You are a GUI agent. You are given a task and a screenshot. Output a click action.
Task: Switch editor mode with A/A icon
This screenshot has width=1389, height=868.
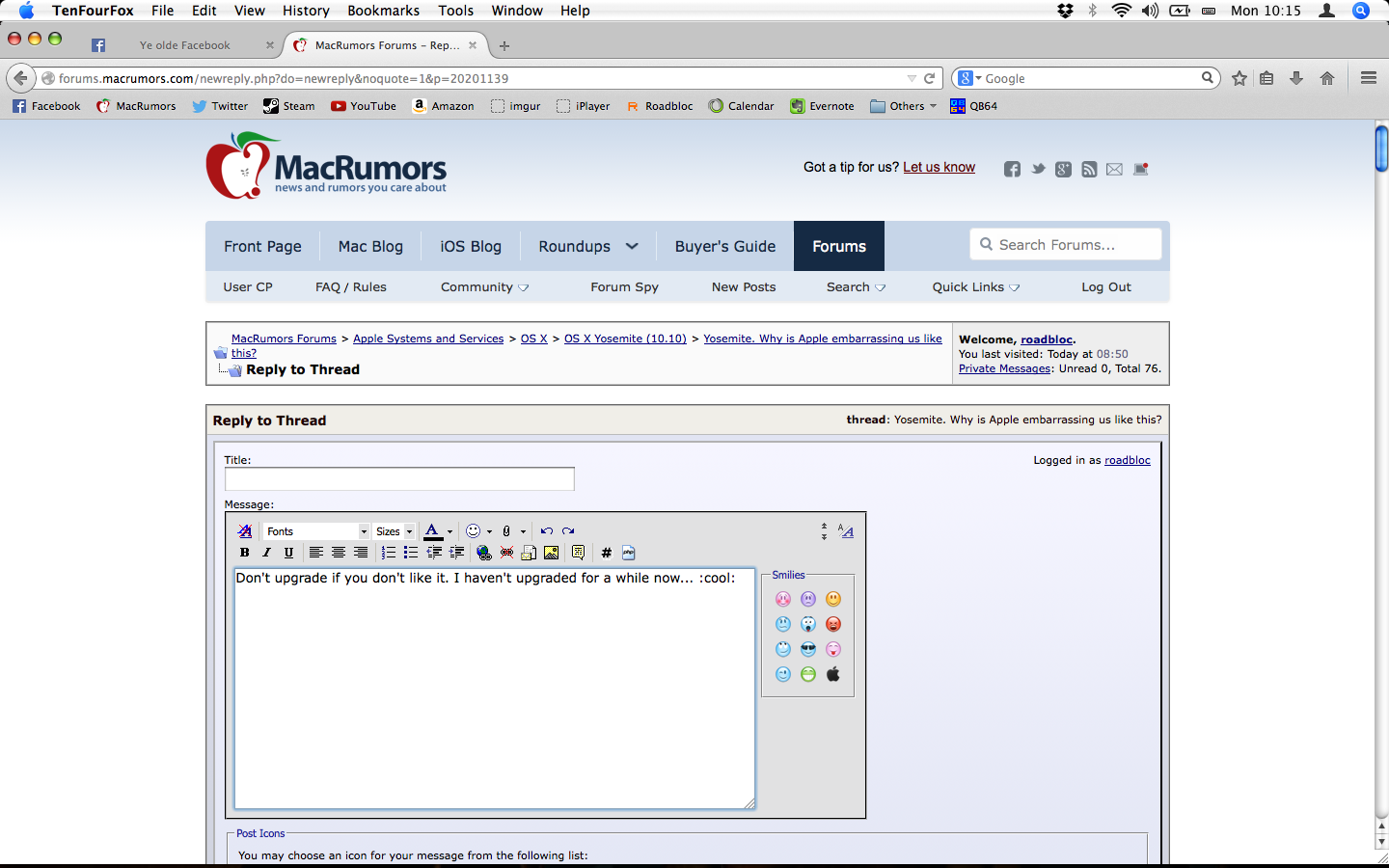[846, 530]
